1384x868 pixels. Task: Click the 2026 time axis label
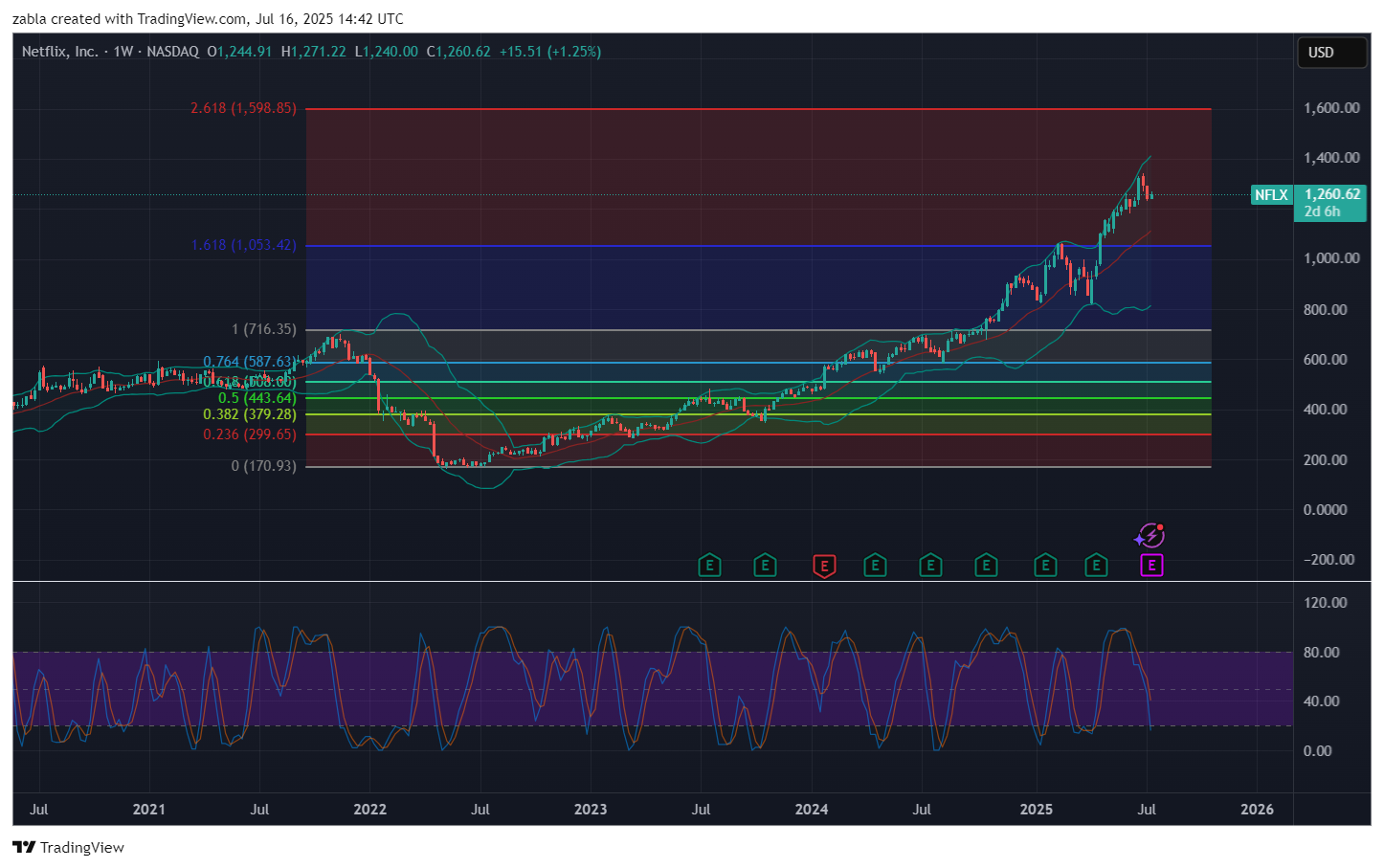(1258, 810)
